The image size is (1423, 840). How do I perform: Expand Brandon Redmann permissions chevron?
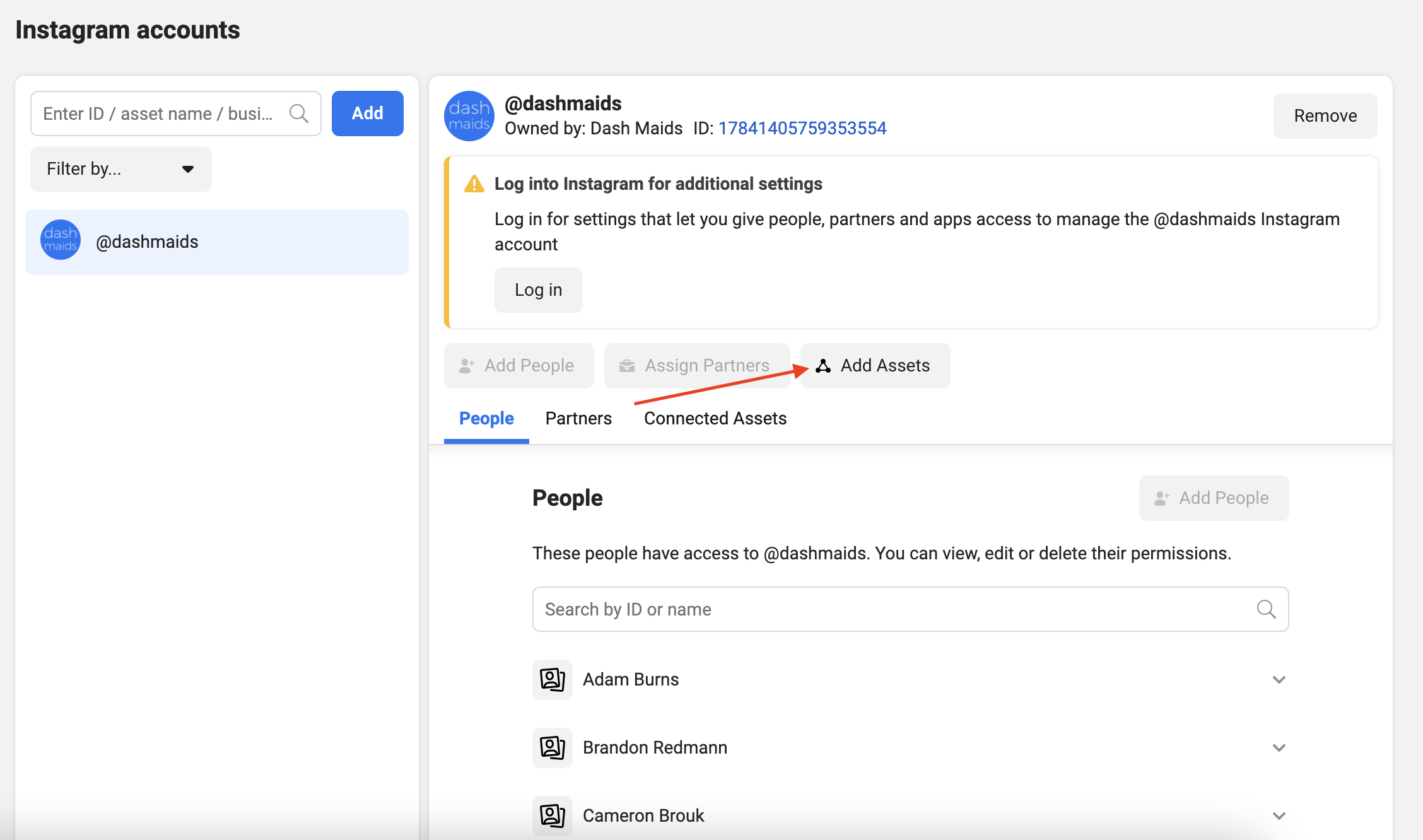pos(1279,748)
